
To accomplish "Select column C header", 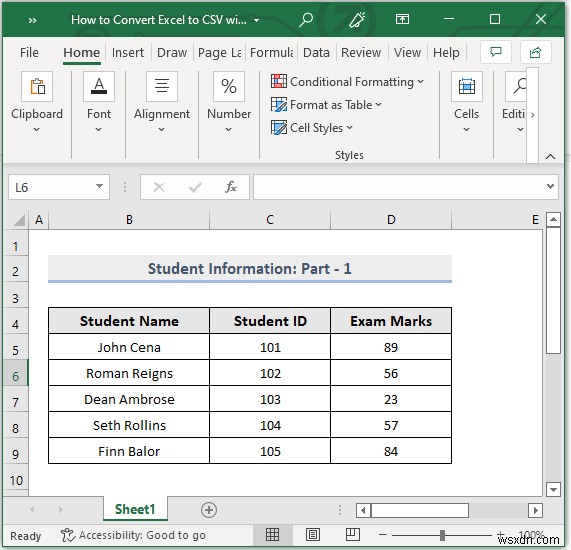I will [270, 220].
